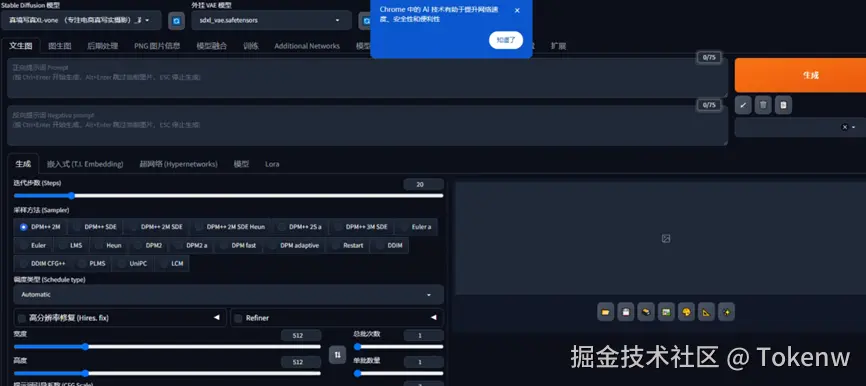Click the width value field 512
Viewport: 866px width, 386px height.
[300, 335]
